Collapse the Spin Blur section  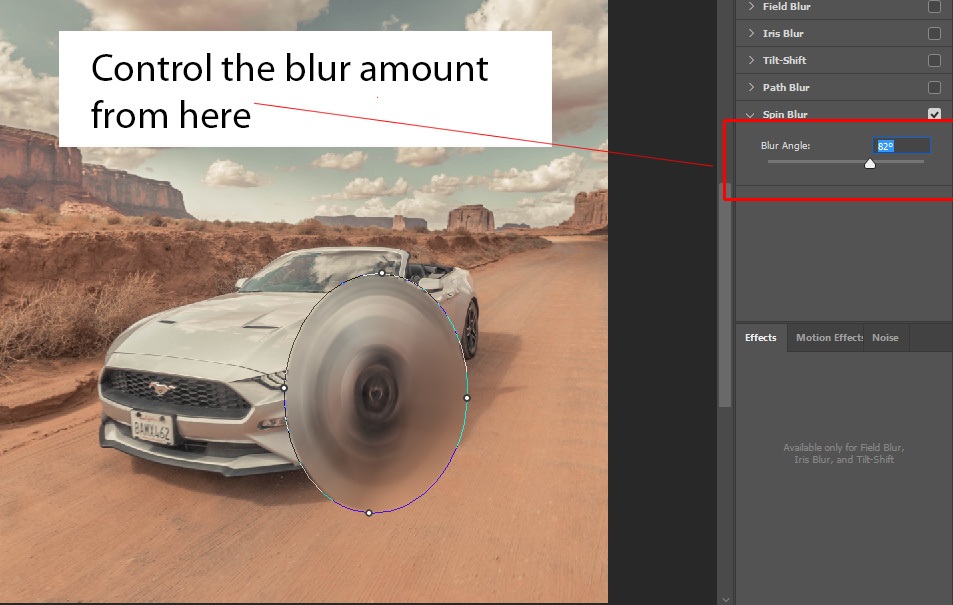(751, 115)
